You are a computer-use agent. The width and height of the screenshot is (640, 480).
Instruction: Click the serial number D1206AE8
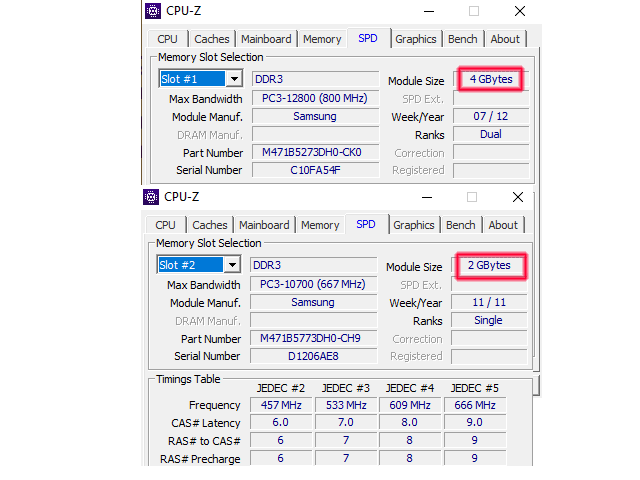pos(313,356)
